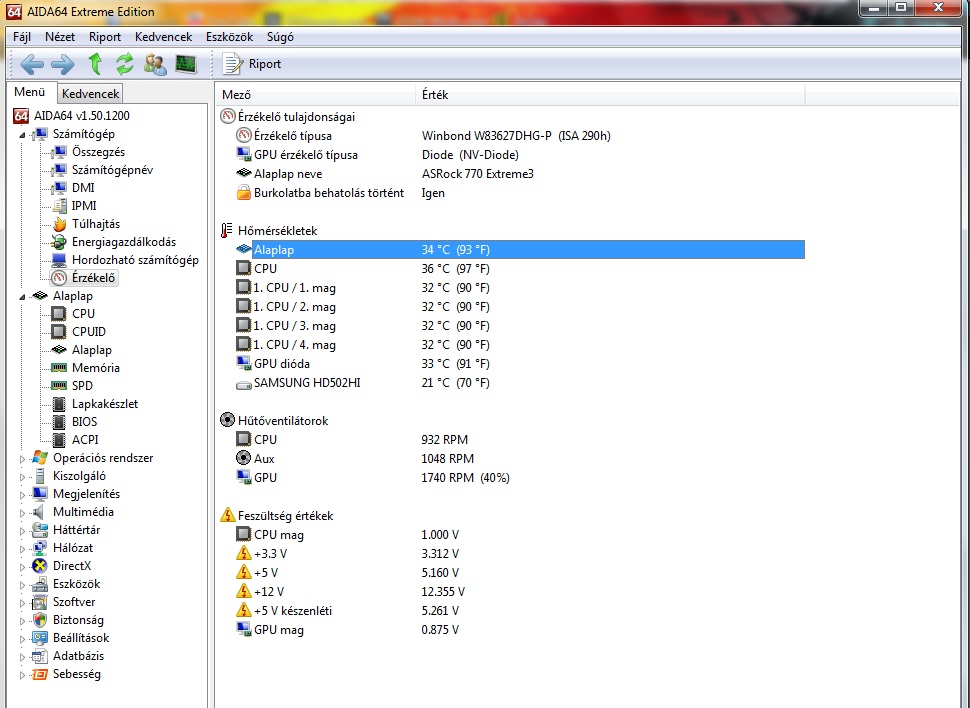Open the Riport menu in menu bar
This screenshot has height=708, width=970.
(105, 37)
